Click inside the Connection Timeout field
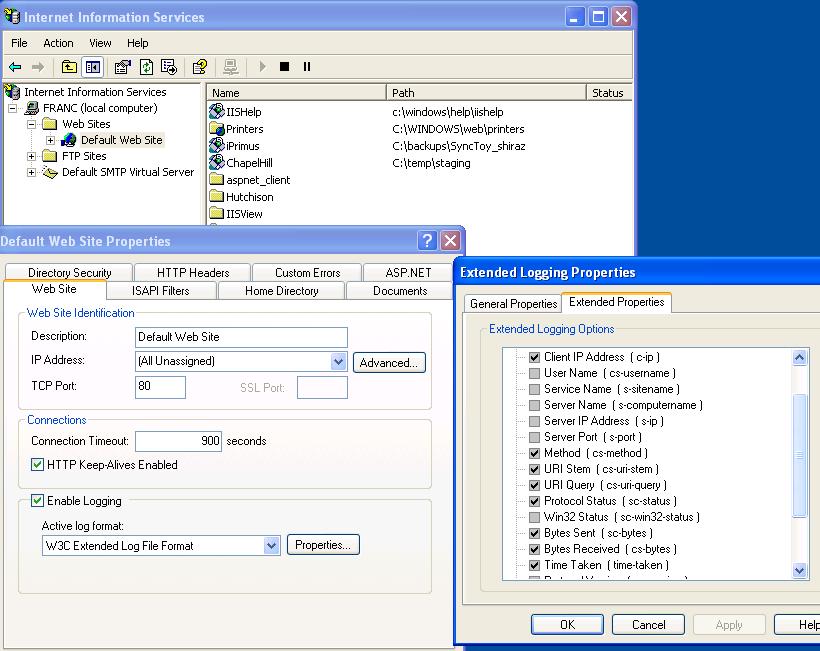 click(x=178, y=440)
